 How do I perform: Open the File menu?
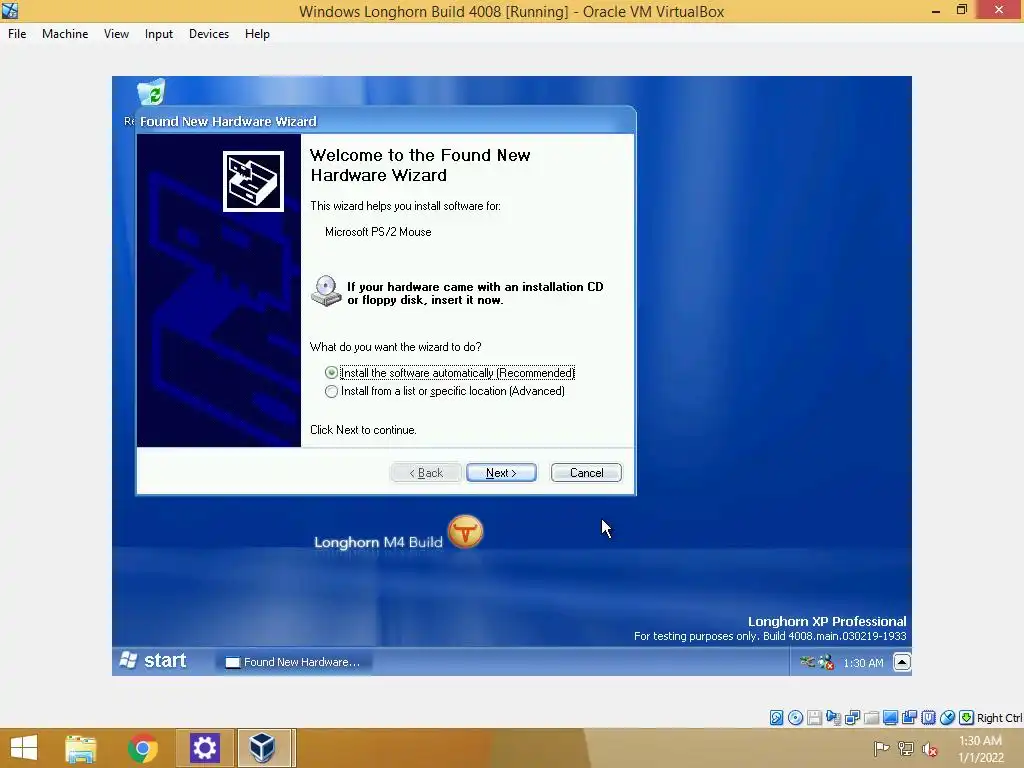click(17, 34)
